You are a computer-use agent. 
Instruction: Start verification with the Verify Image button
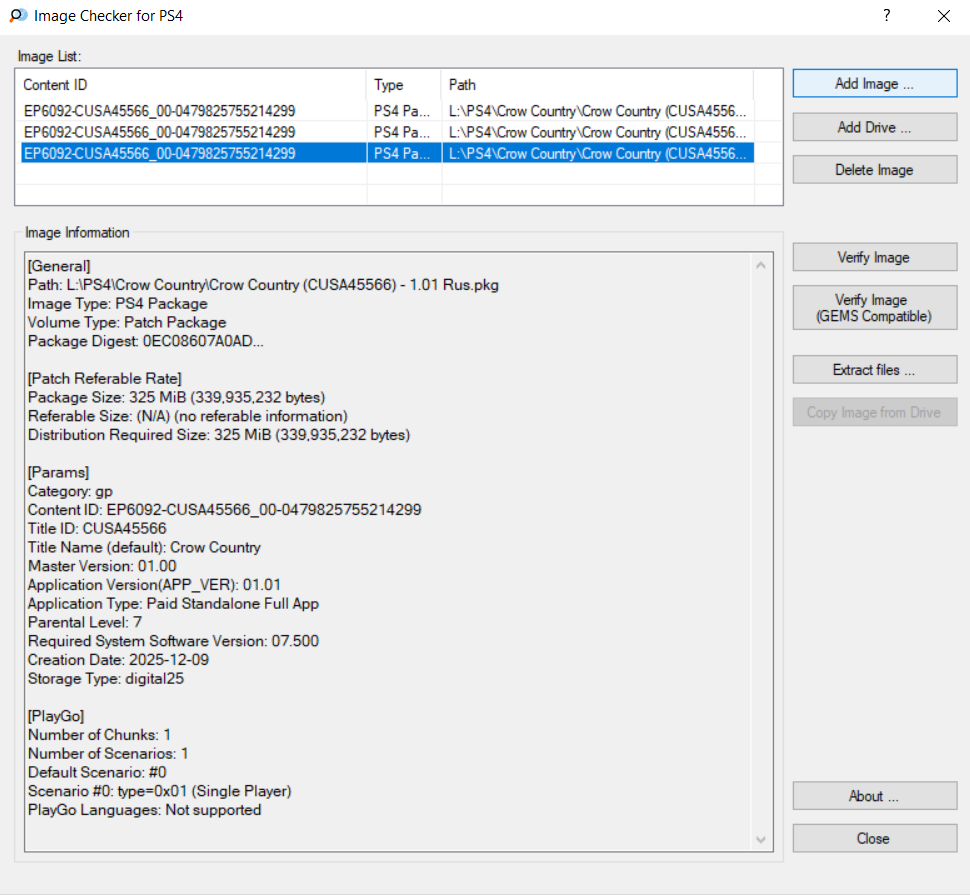(874, 258)
